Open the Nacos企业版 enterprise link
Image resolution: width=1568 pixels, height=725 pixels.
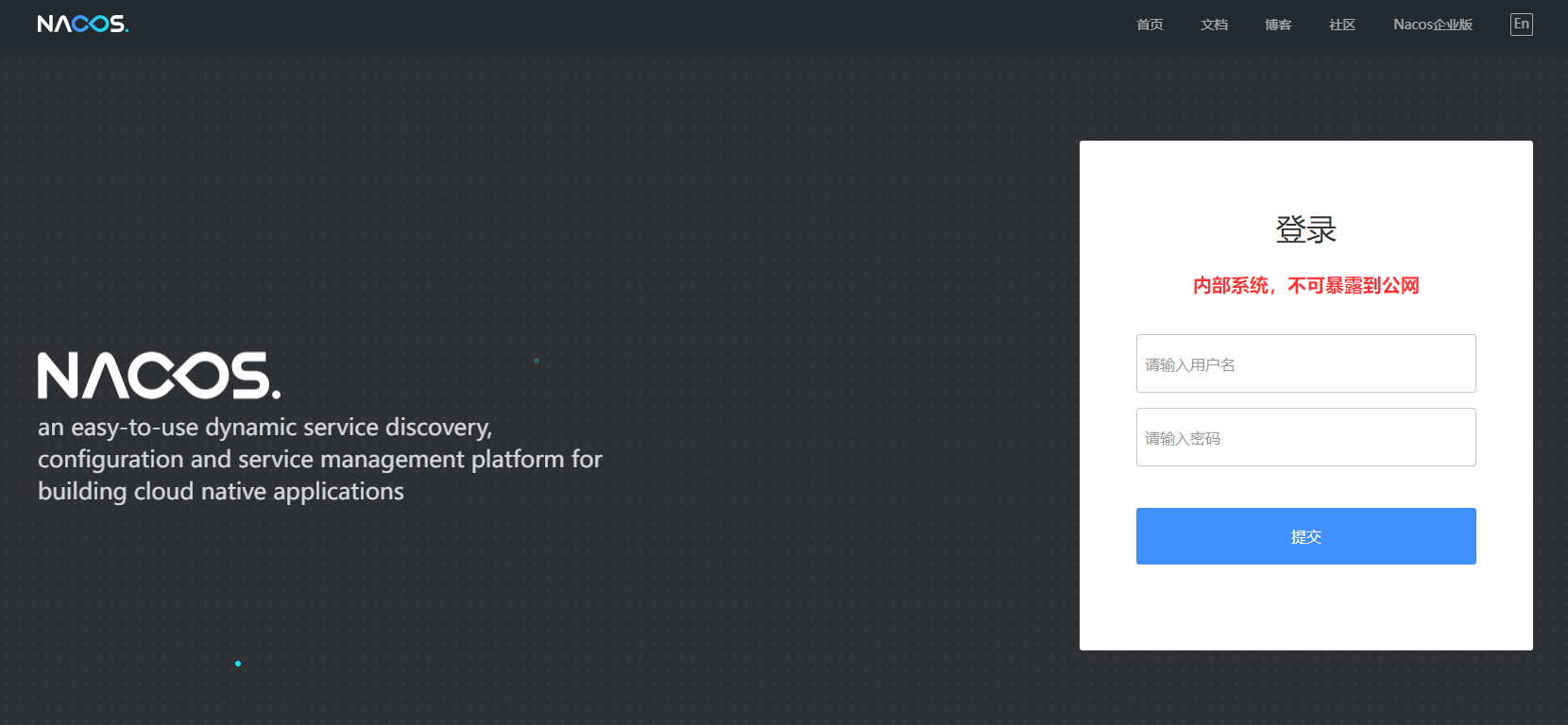[x=1433, y=25]
